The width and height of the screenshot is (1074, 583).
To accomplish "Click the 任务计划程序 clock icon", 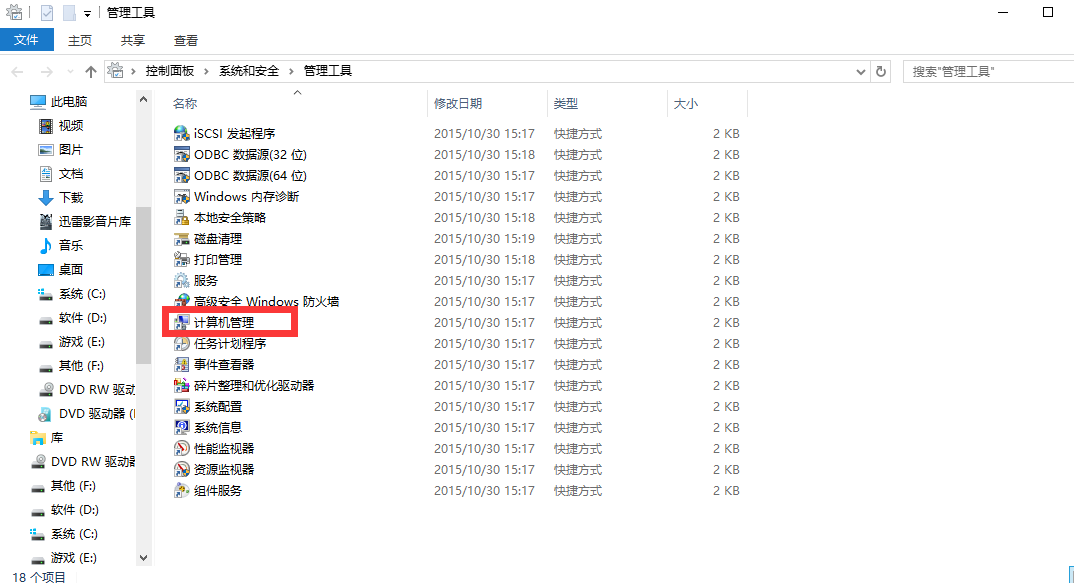I will 182,343.
